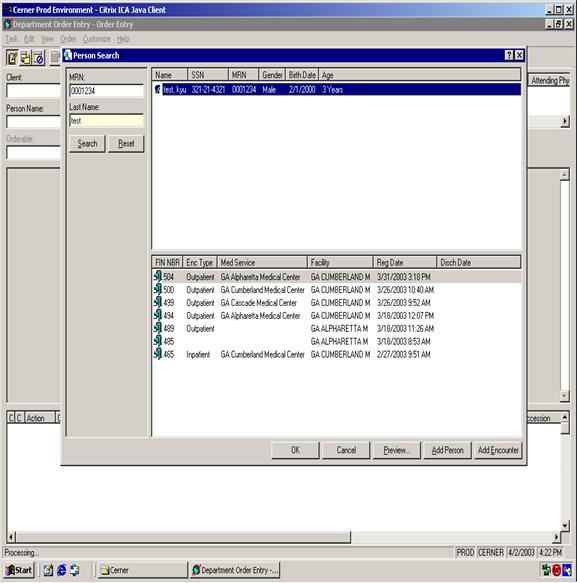Click the Enc Type column header
Image resolution: width=577 pixels, height=583 pixels.
200,262
